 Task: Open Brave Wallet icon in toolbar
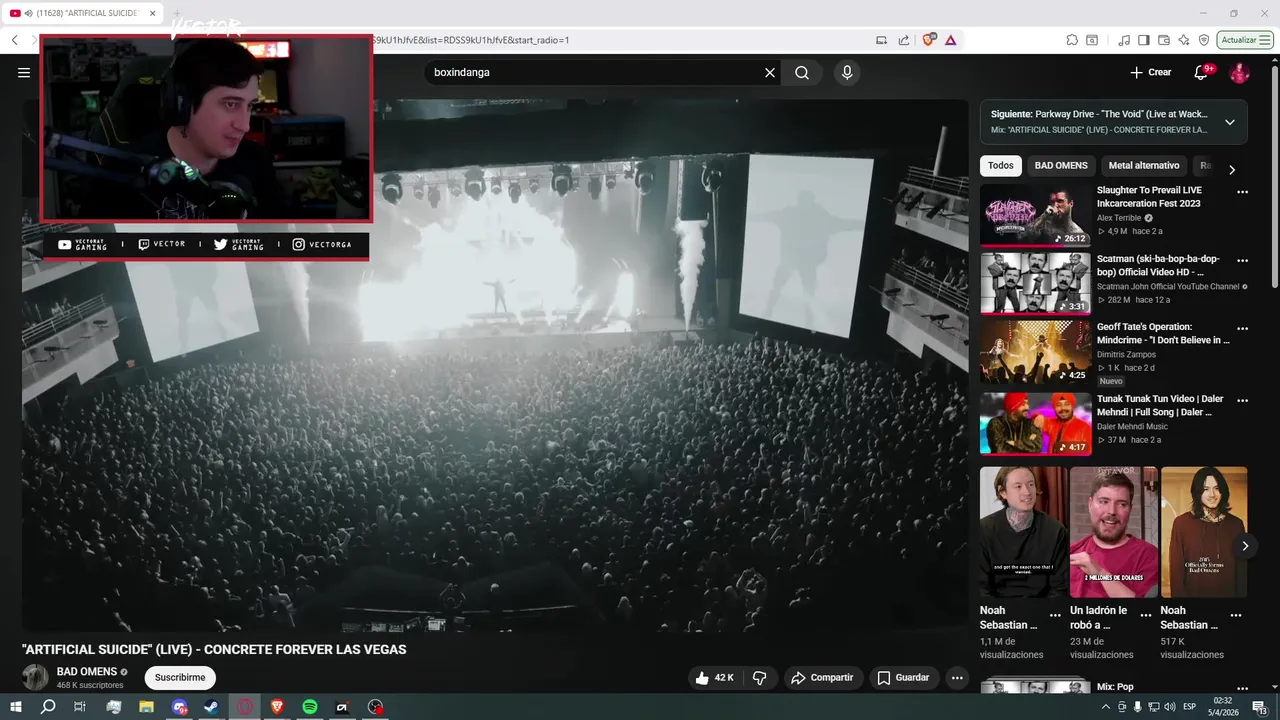click(x=1164, y=40)
